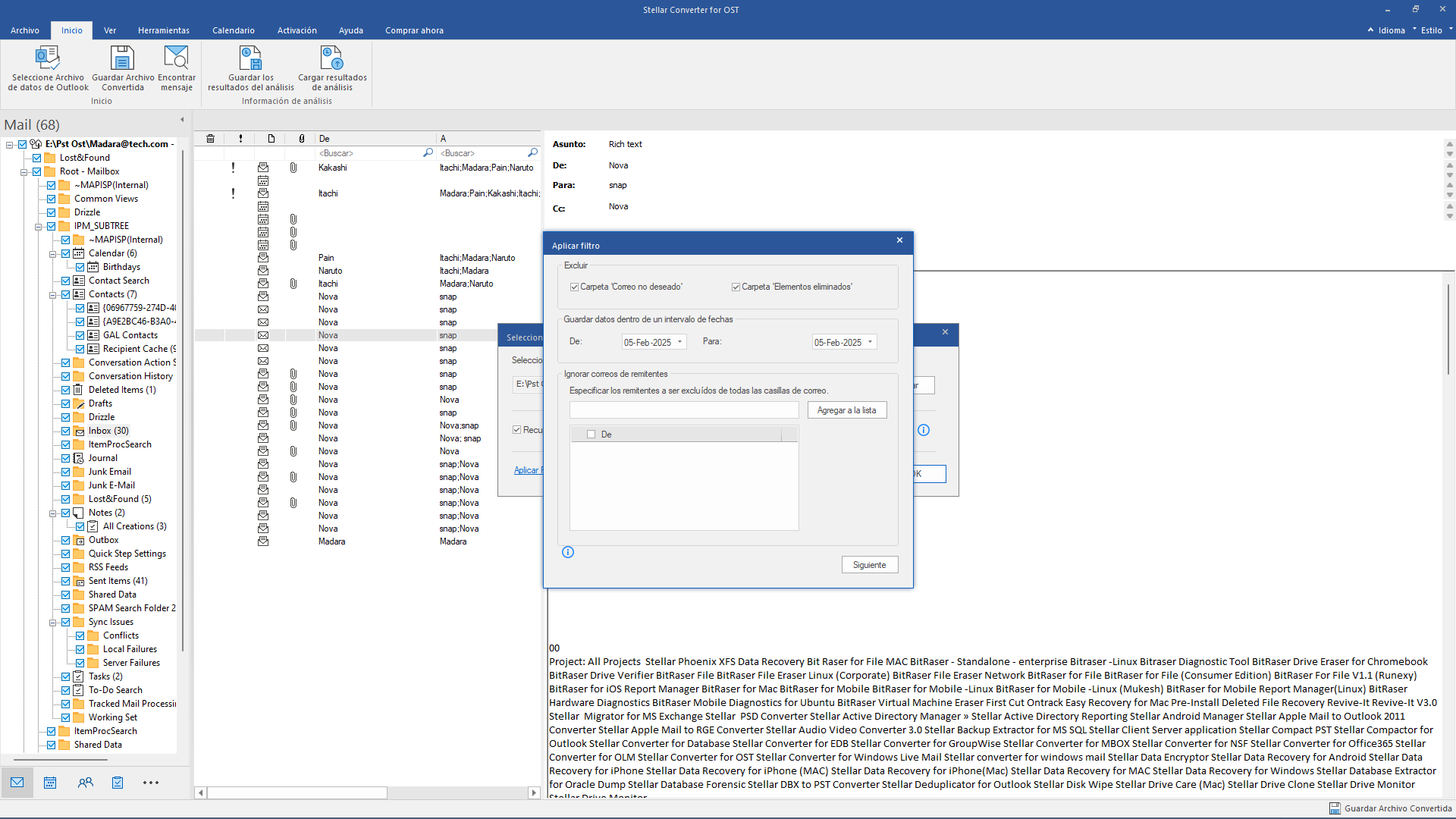Collapse IPM_SUBTREE tree node
This screenshot has height=819, width=1456.
[38, 227]
